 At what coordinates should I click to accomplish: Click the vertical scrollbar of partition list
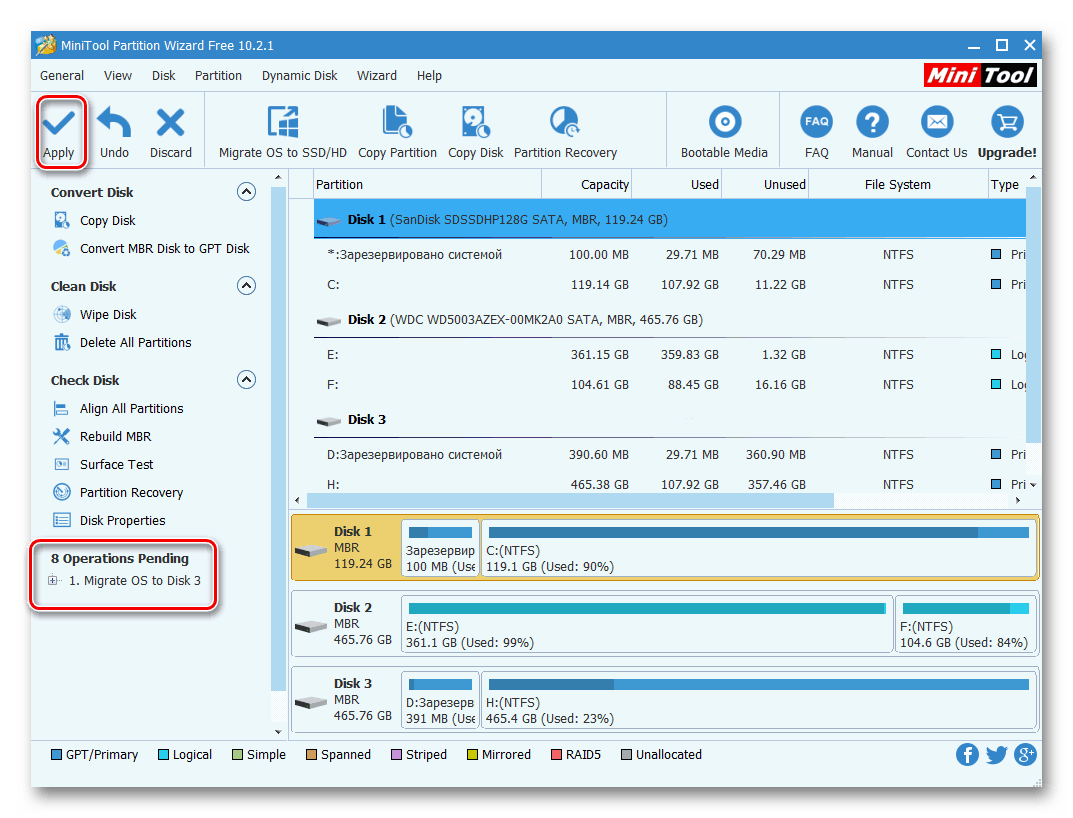1033,315
